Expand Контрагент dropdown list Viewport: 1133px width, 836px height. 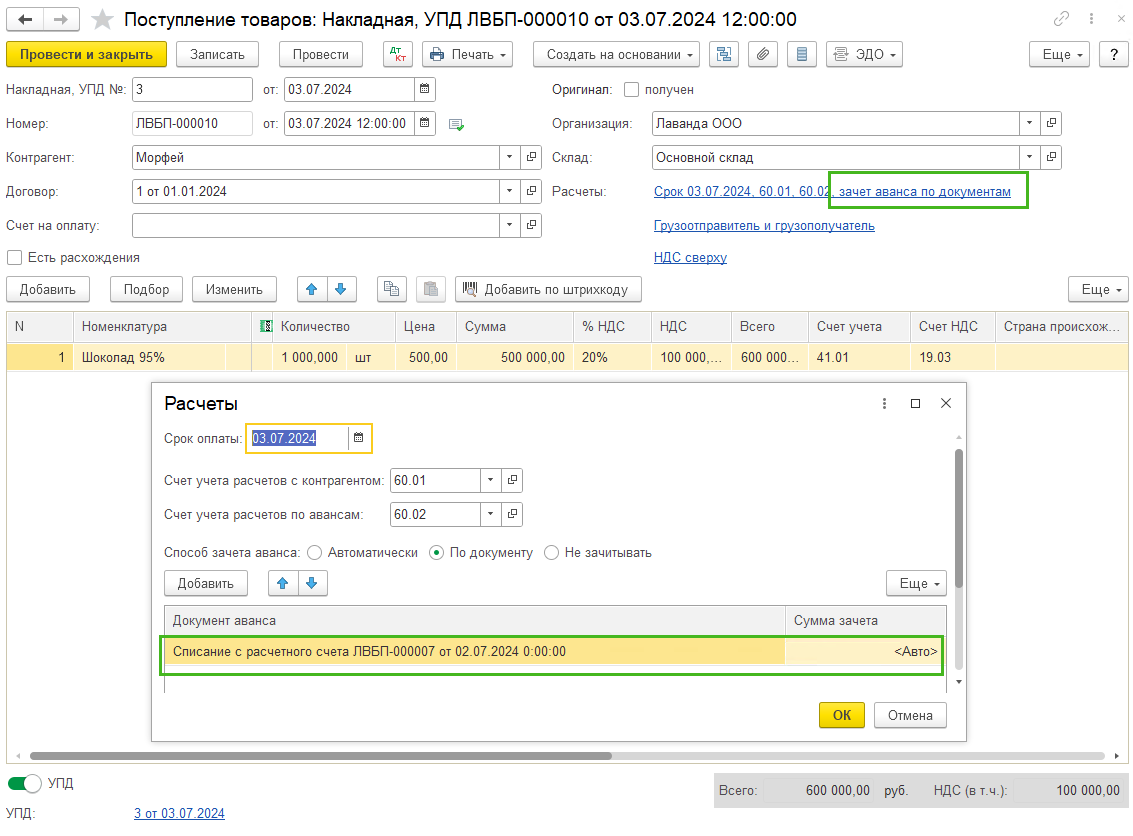pyautogui.click(x=509, y=157)
